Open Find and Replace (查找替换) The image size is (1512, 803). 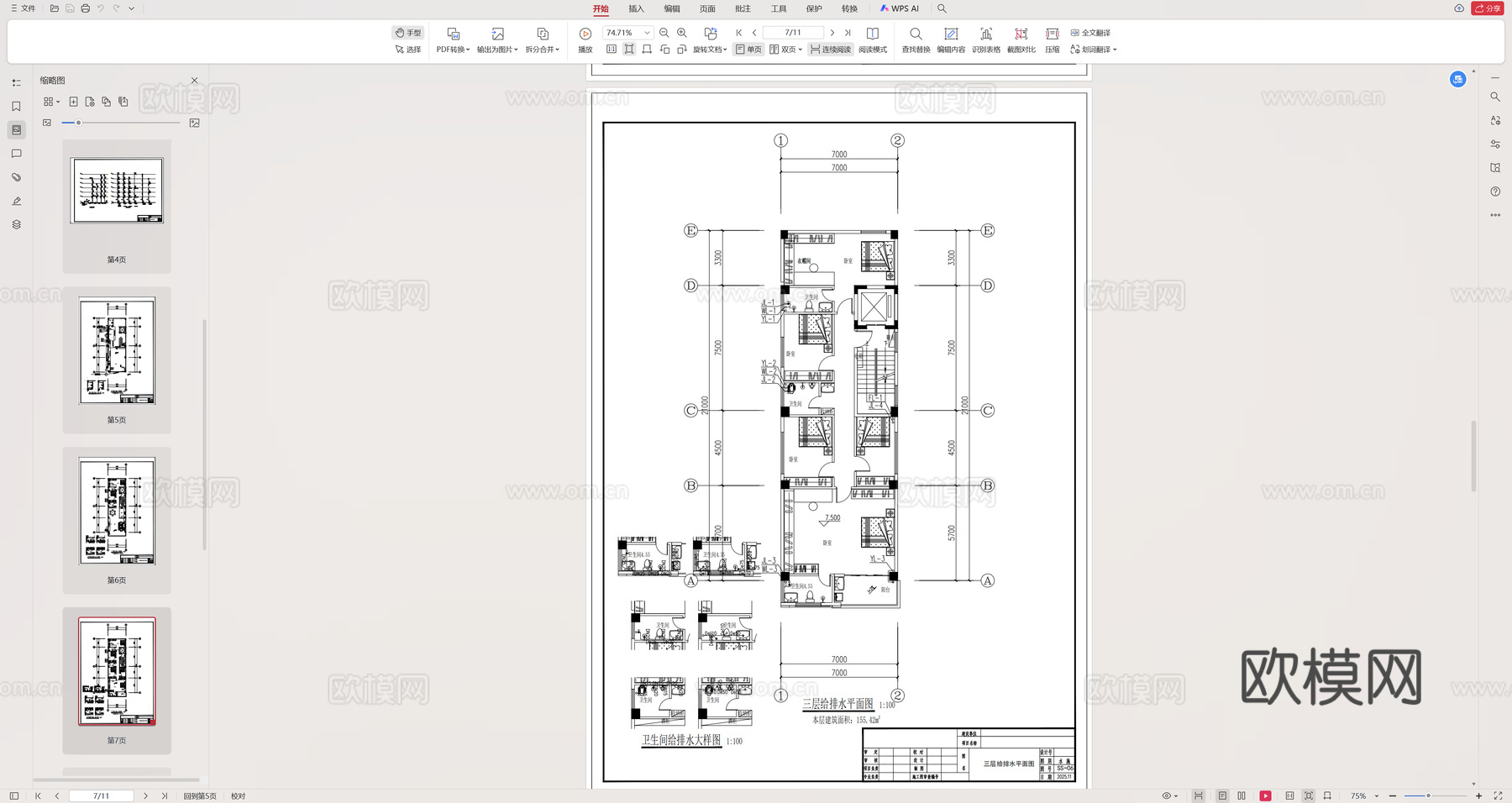coord(916,40)
